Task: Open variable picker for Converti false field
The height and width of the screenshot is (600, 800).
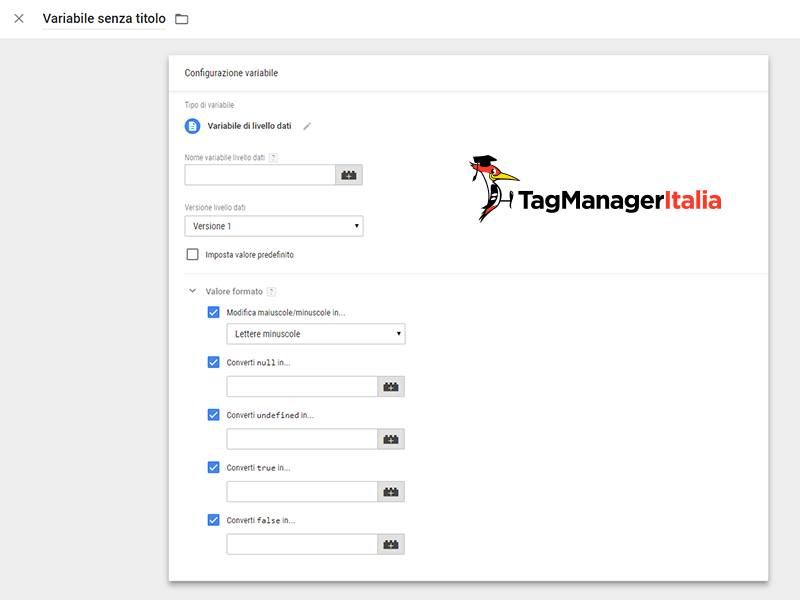Action: [x=391, y=544]
